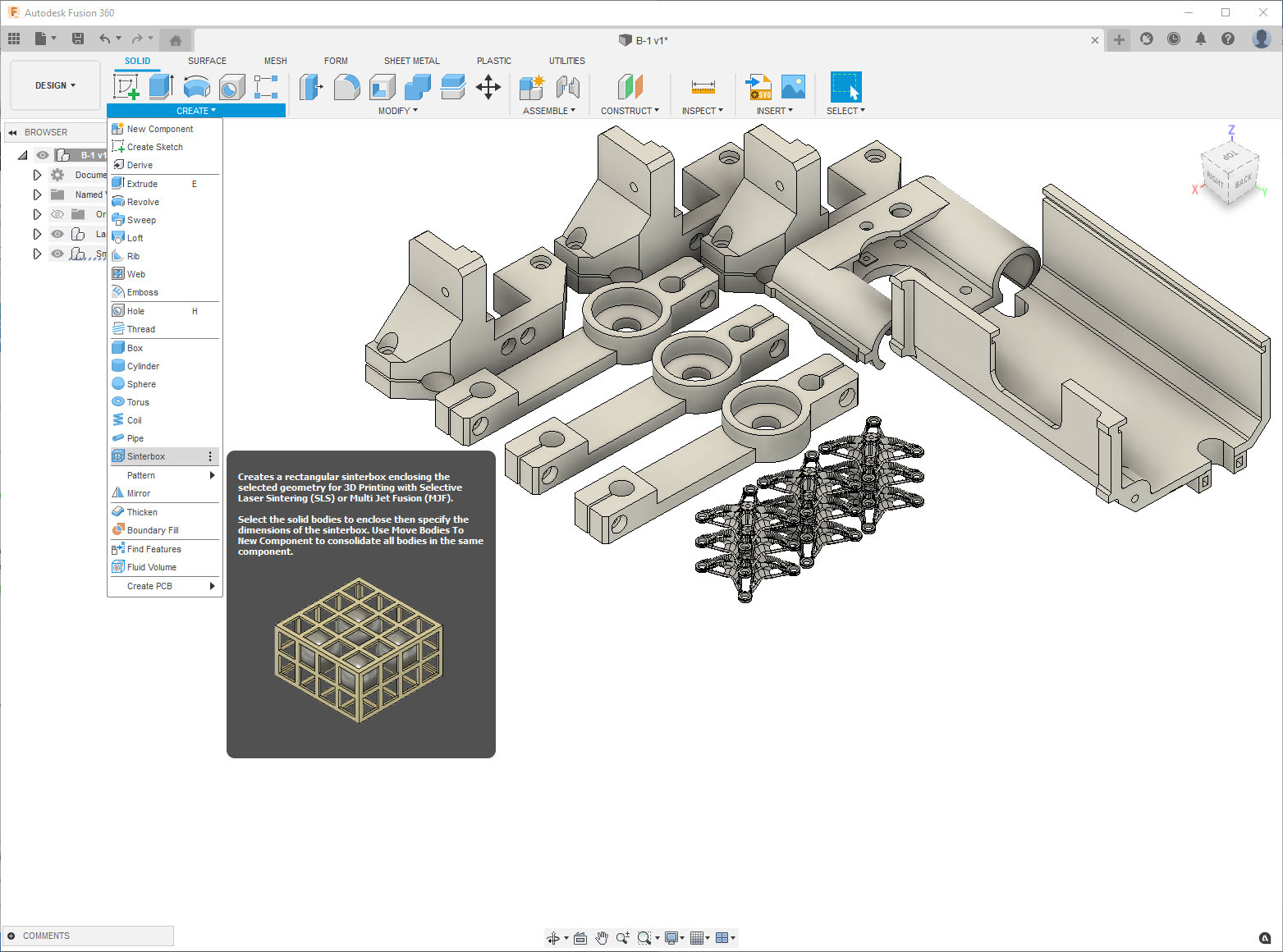Collapse the BROWSER panel arrows
This screenshot has width=1283, height=952.
point(13,132)
